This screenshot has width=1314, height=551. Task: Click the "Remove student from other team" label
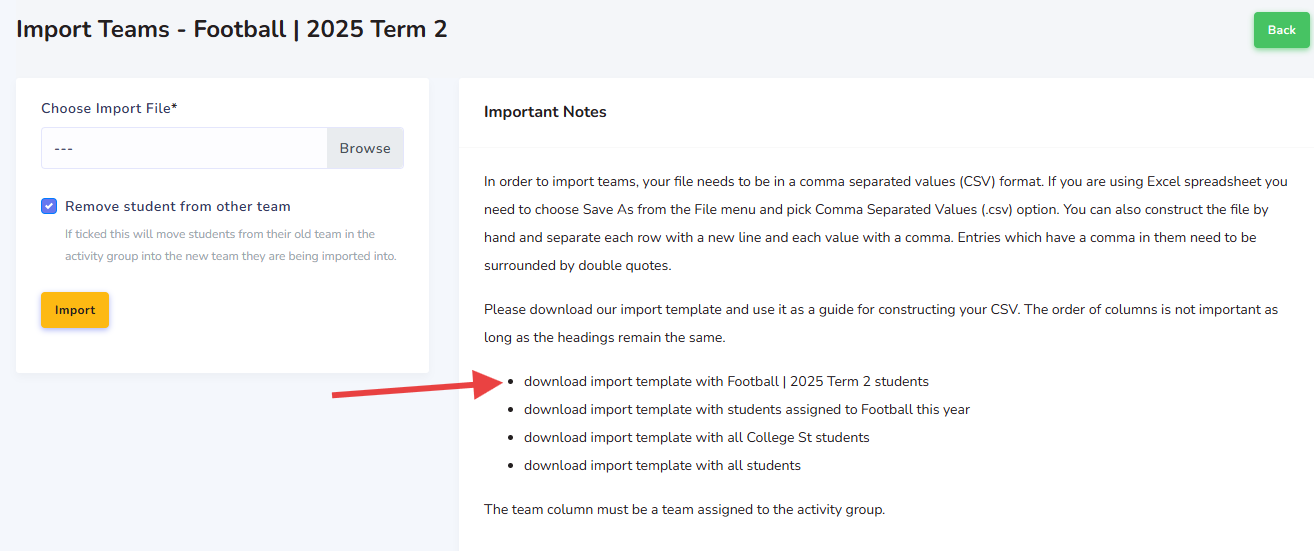(x=178, y=207)
